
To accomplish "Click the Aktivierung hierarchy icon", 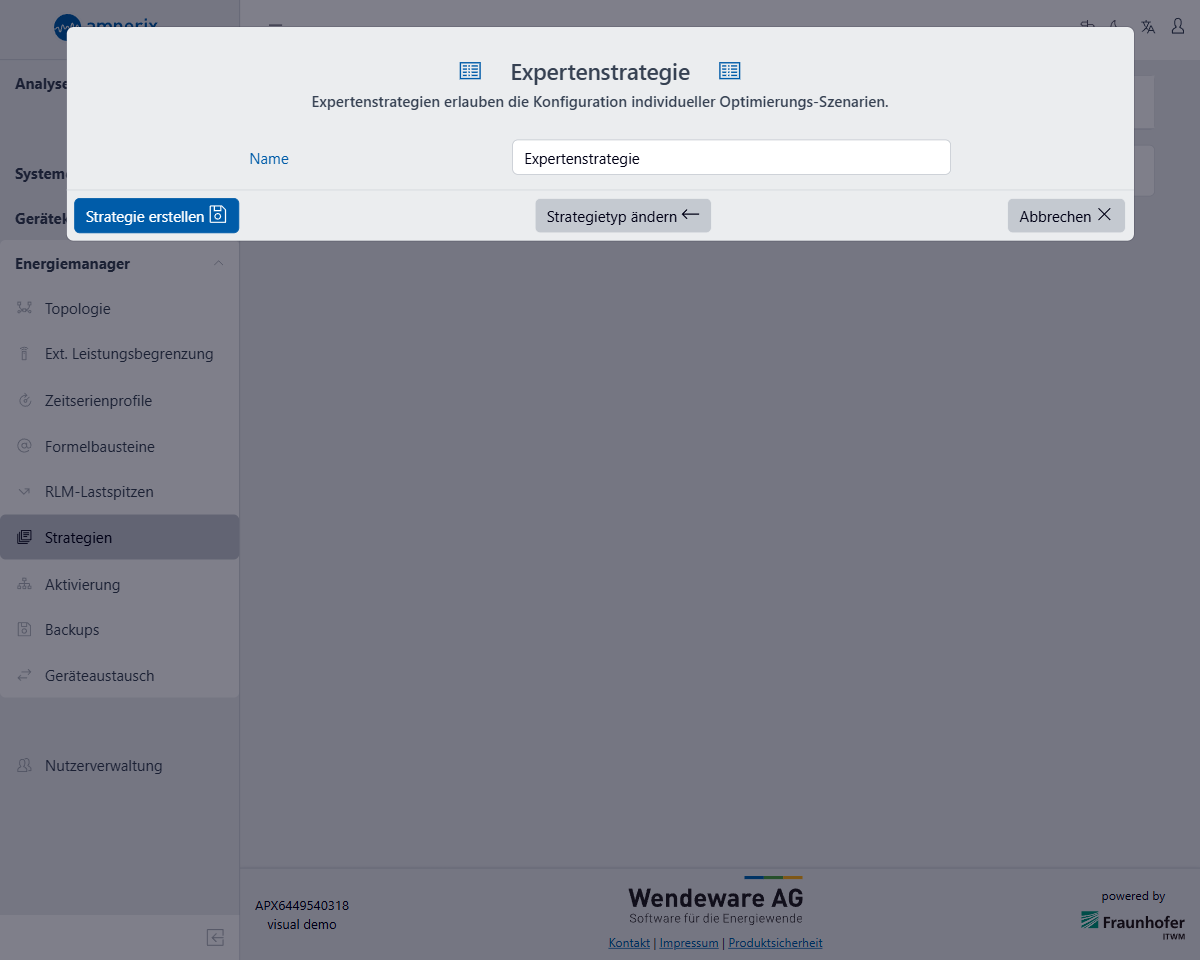I will [25, 585].
